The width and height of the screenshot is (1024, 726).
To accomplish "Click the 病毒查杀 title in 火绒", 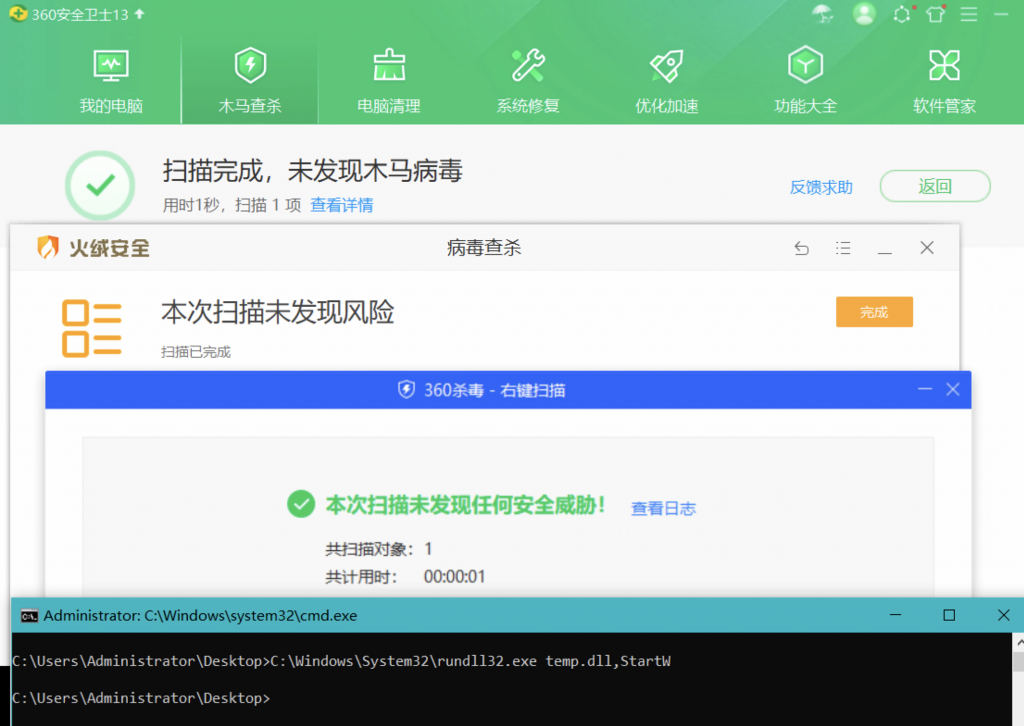I will tap(484, 247).
